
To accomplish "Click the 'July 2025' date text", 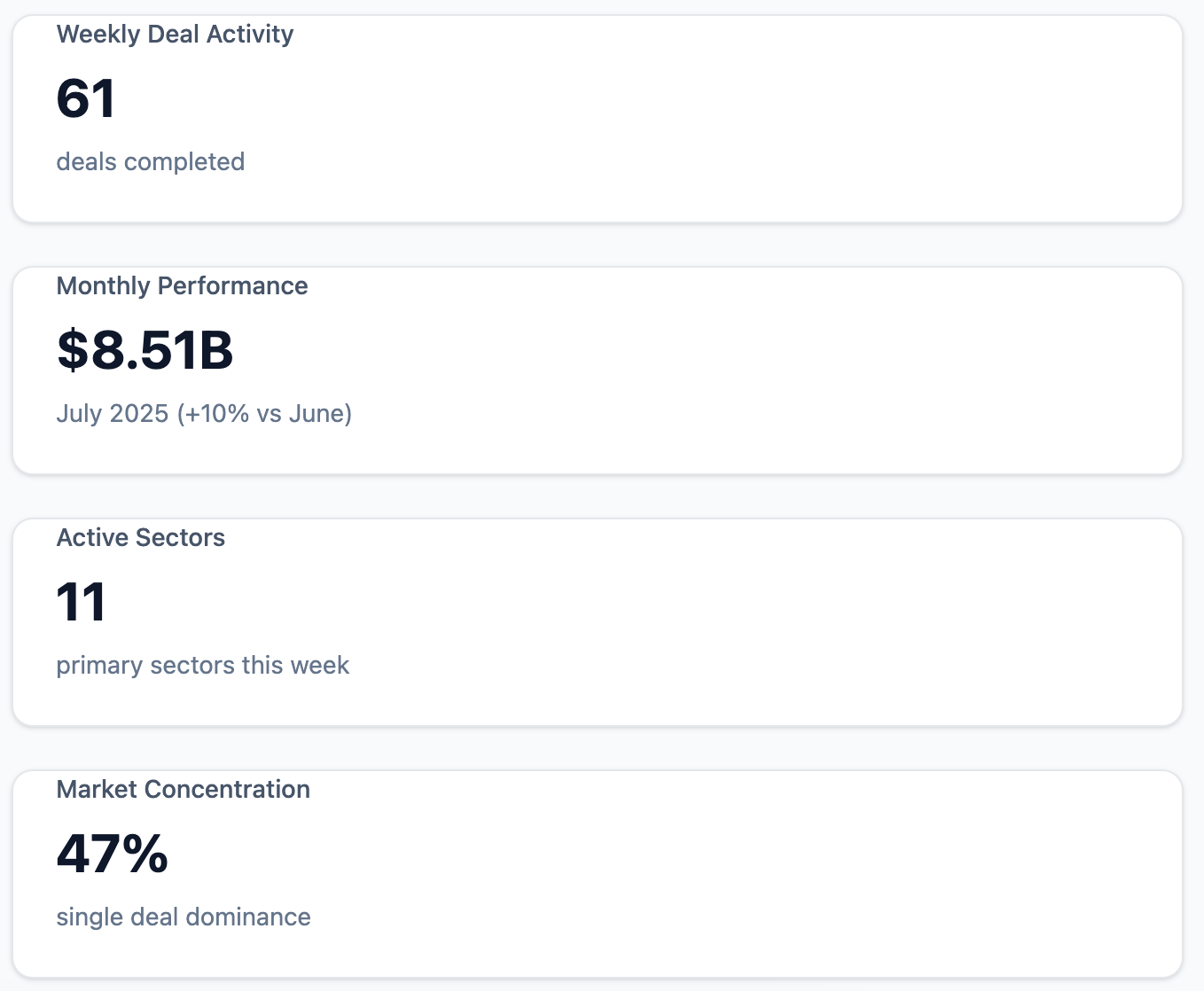I will tap(112, 414).
